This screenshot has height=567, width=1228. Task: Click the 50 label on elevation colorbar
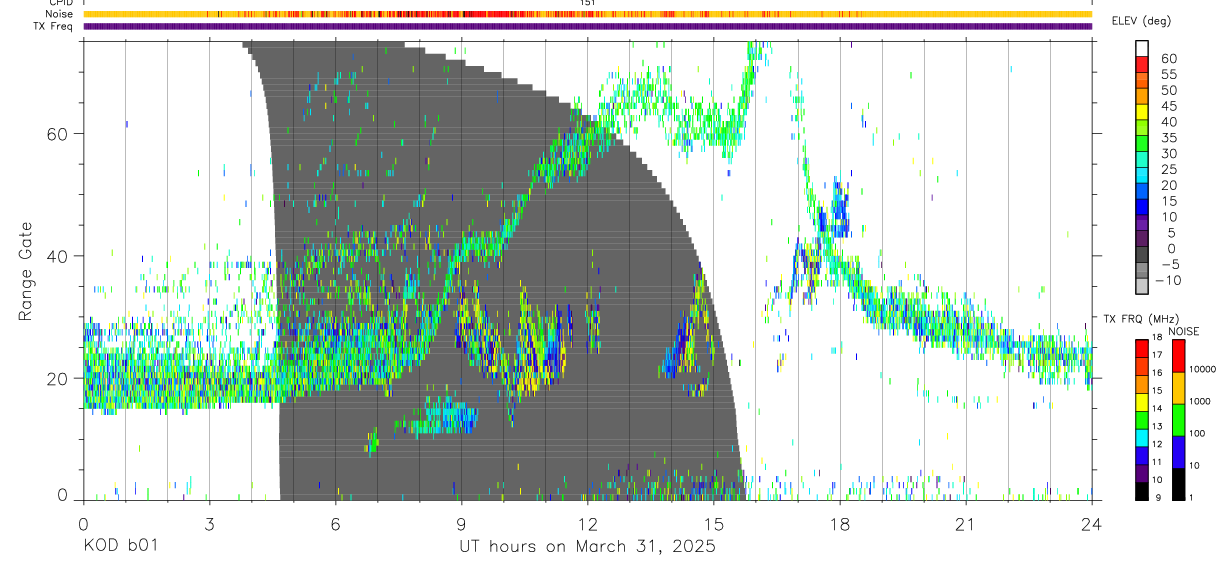tap(1167, 90)
